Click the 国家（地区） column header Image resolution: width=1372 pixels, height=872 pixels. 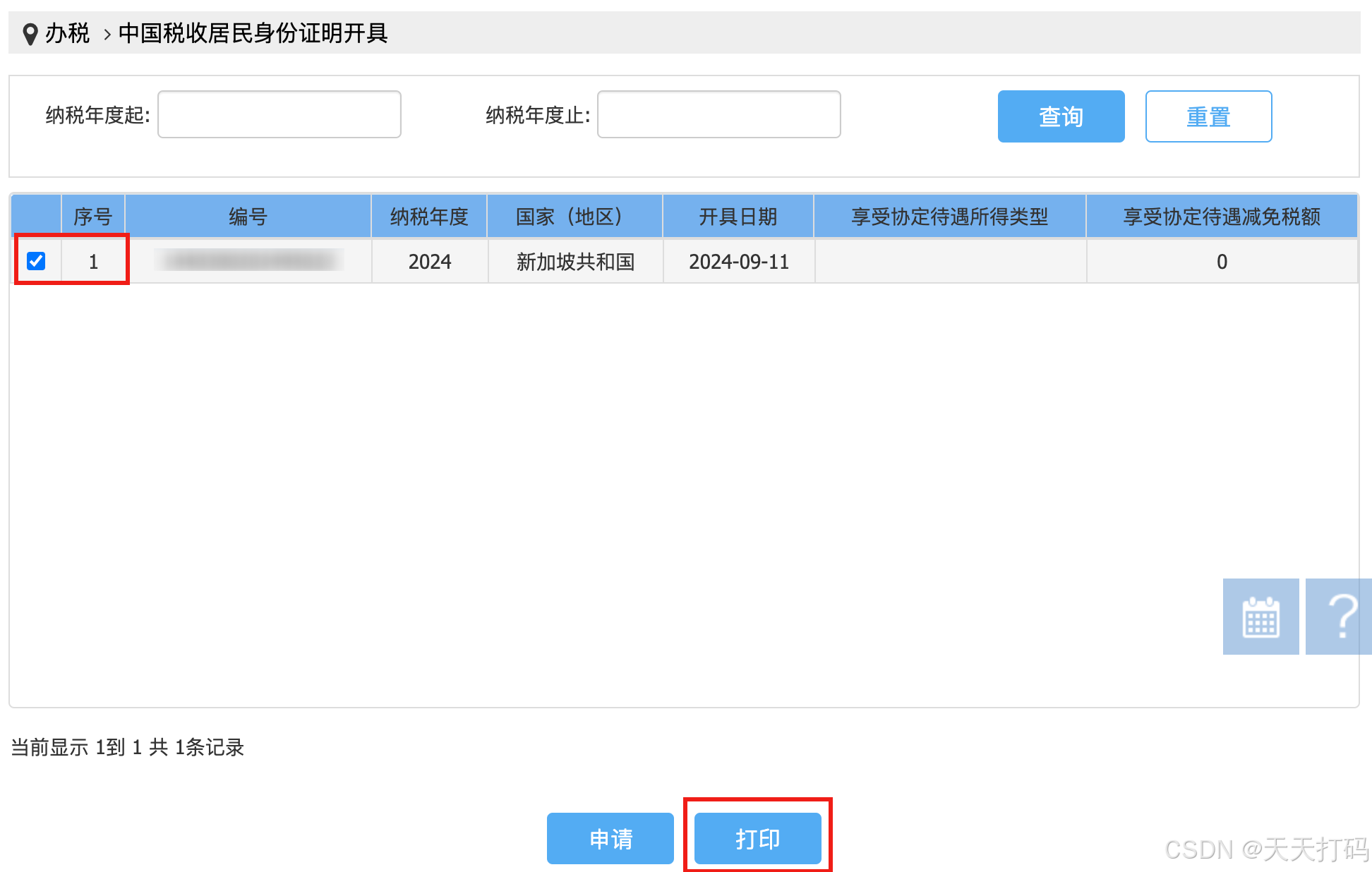(x=574, y=217)
